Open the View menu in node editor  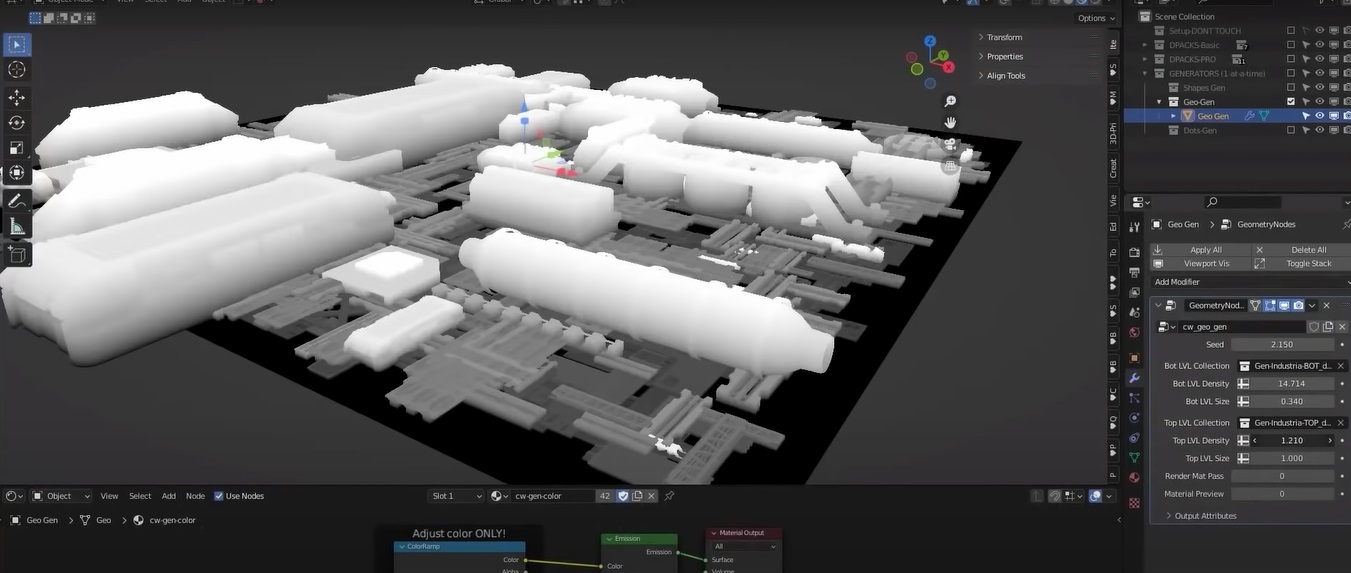coord(109,496)
